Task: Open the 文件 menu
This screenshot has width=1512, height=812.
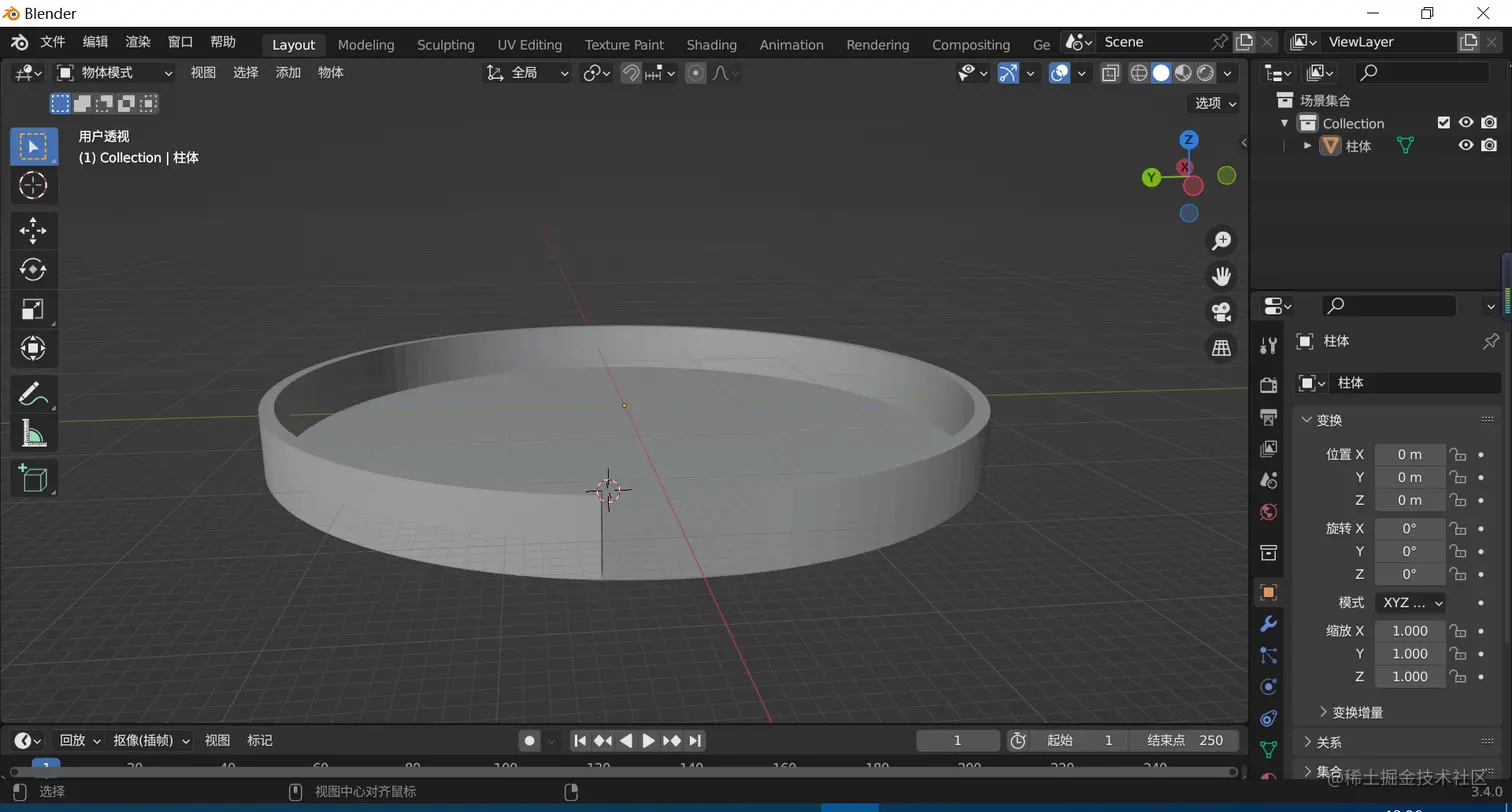Action: pos(53,42)
